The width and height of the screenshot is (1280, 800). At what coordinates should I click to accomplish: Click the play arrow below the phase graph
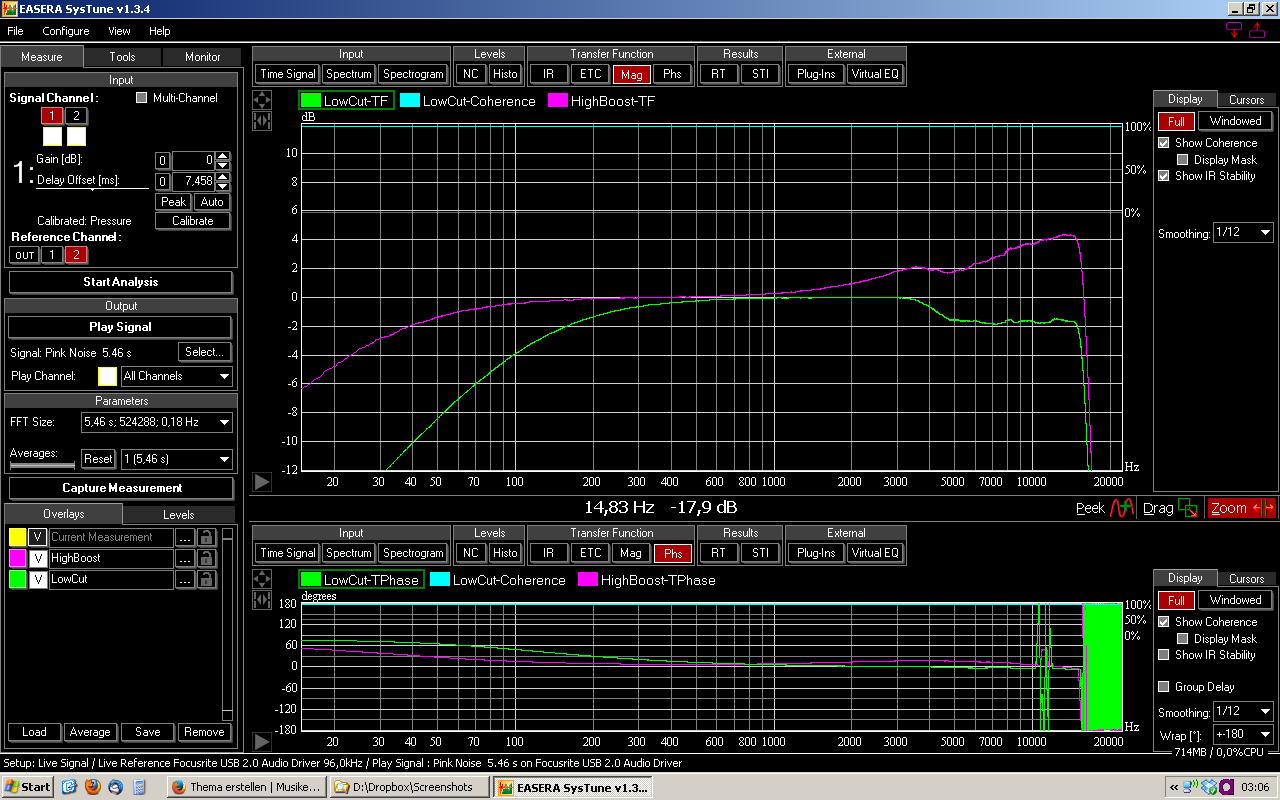262,741
